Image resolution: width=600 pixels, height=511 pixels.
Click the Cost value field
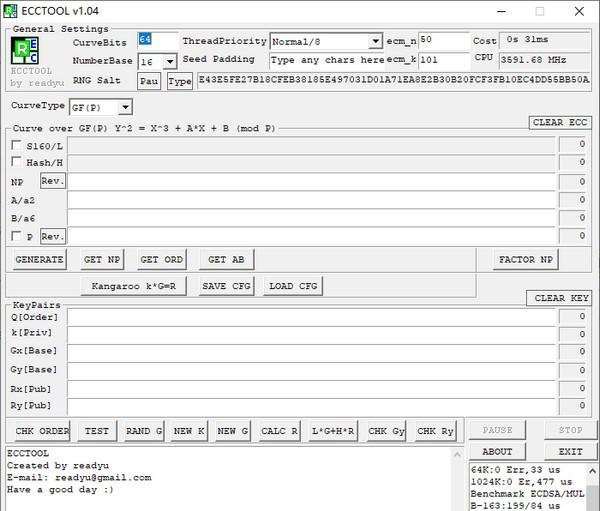pyautogui.click(x=545, y=40)
